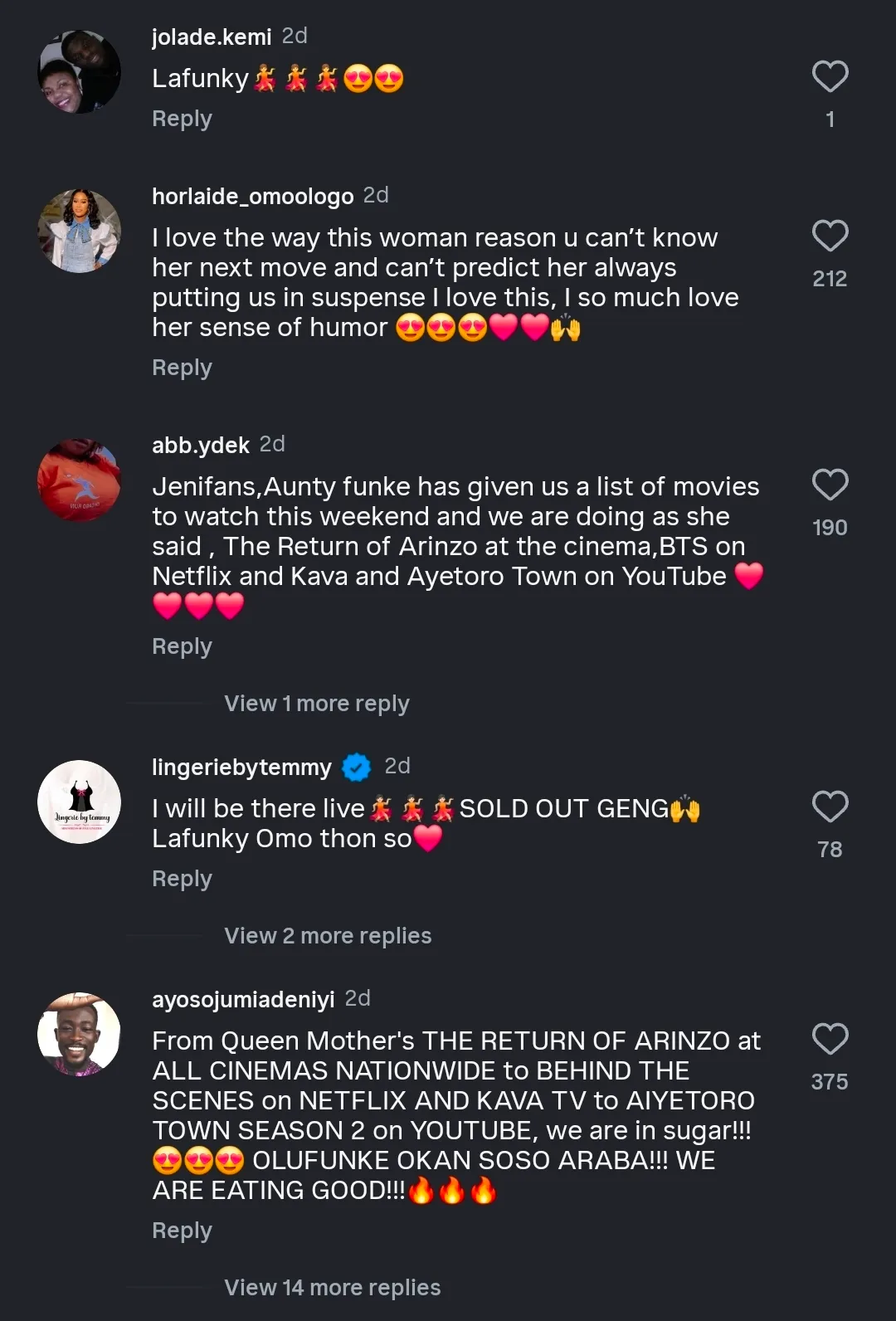896x1321 pixels.
Task: Open horlaide_omoologo's avatar
Action: 80,232
